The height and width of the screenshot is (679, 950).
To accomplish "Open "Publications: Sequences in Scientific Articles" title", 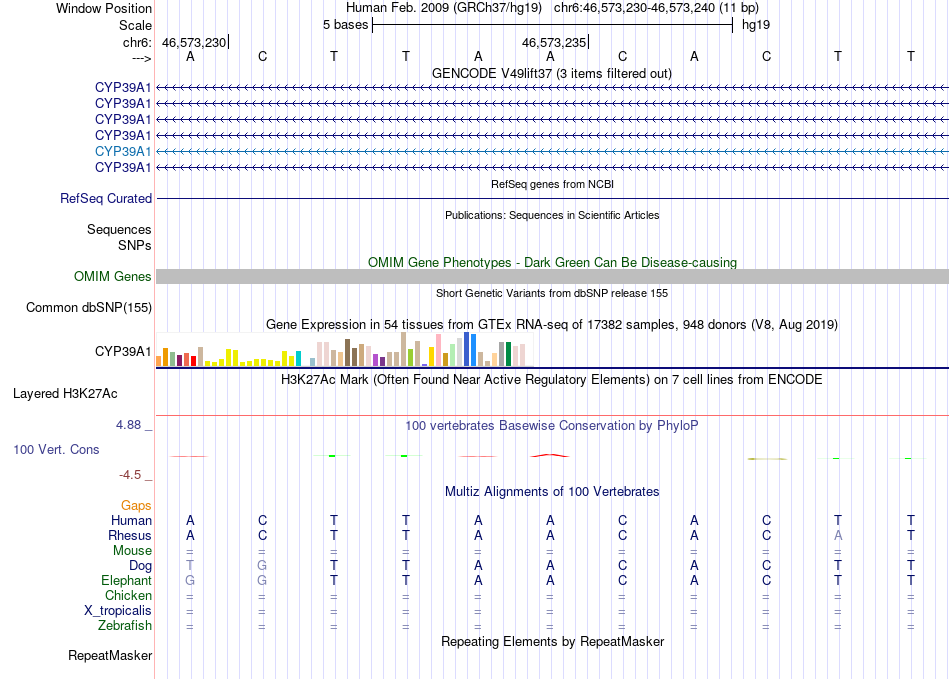I will 552,215.
